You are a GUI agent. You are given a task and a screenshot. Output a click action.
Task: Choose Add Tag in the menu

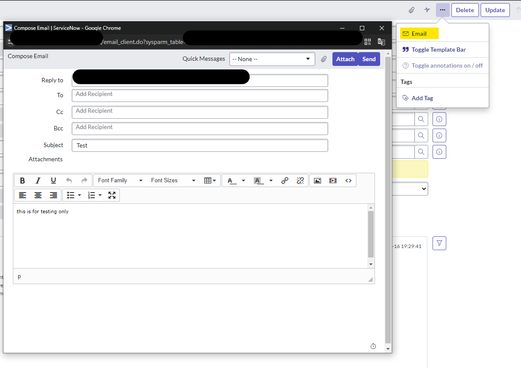pyautogui.click(x=418, y=98)
